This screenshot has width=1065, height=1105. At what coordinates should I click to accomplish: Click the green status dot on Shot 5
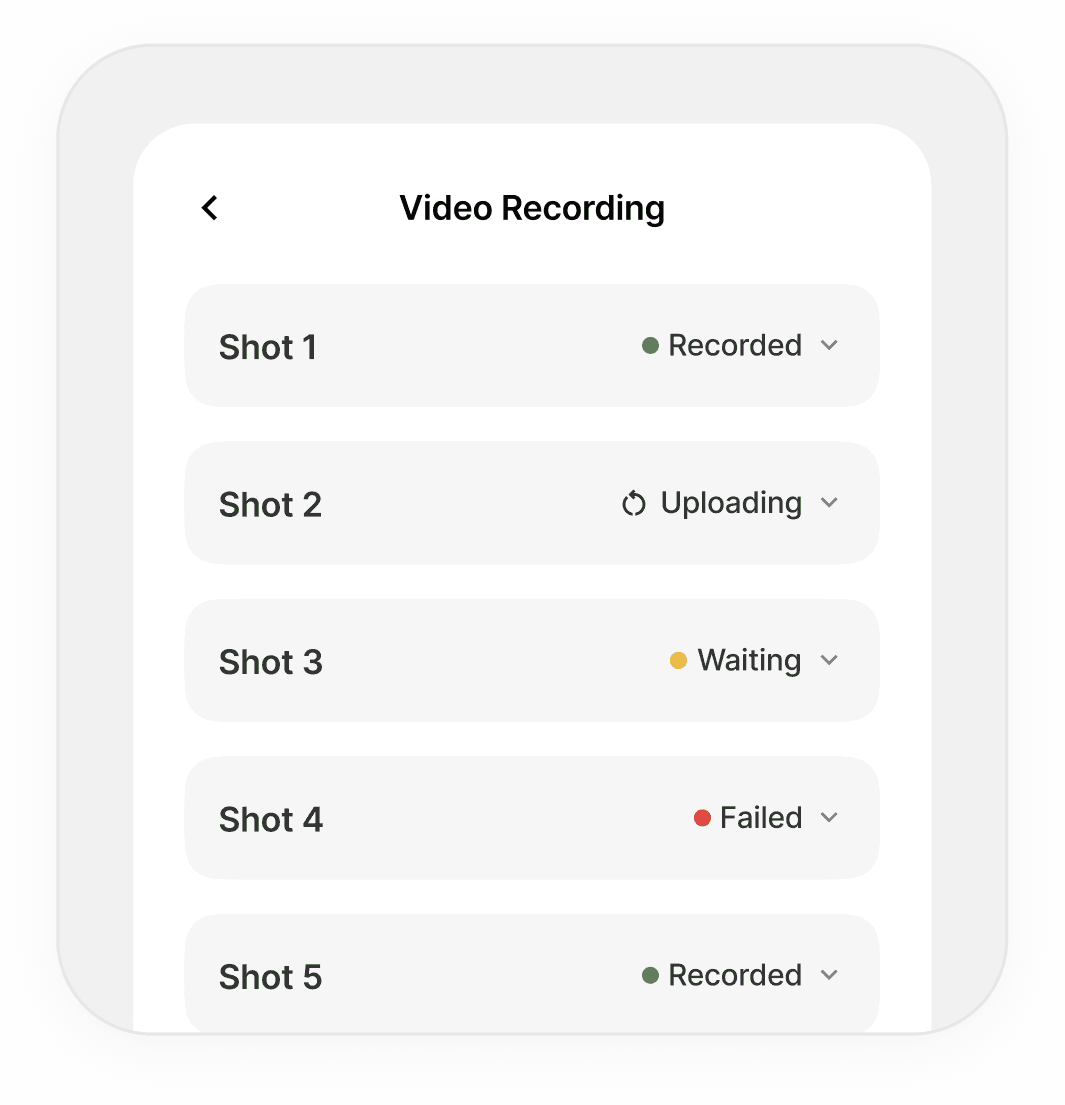tap(650, 975)
